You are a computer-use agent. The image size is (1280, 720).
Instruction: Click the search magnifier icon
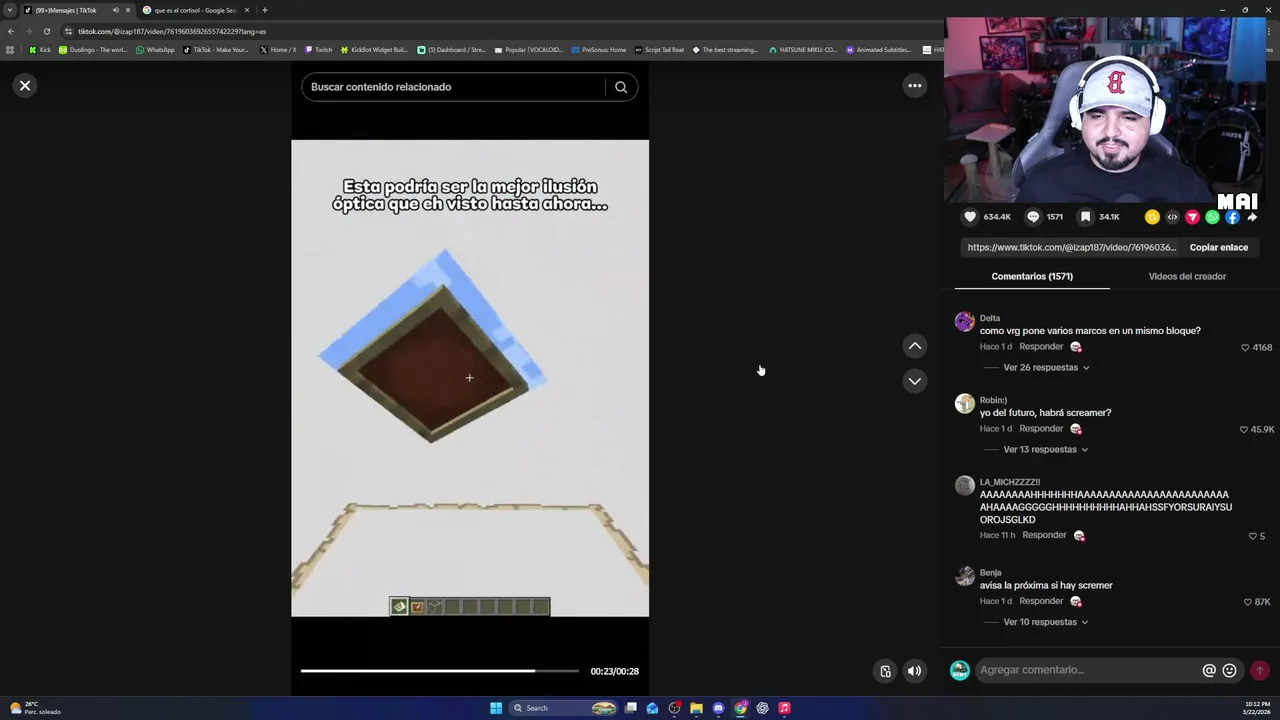621,87
